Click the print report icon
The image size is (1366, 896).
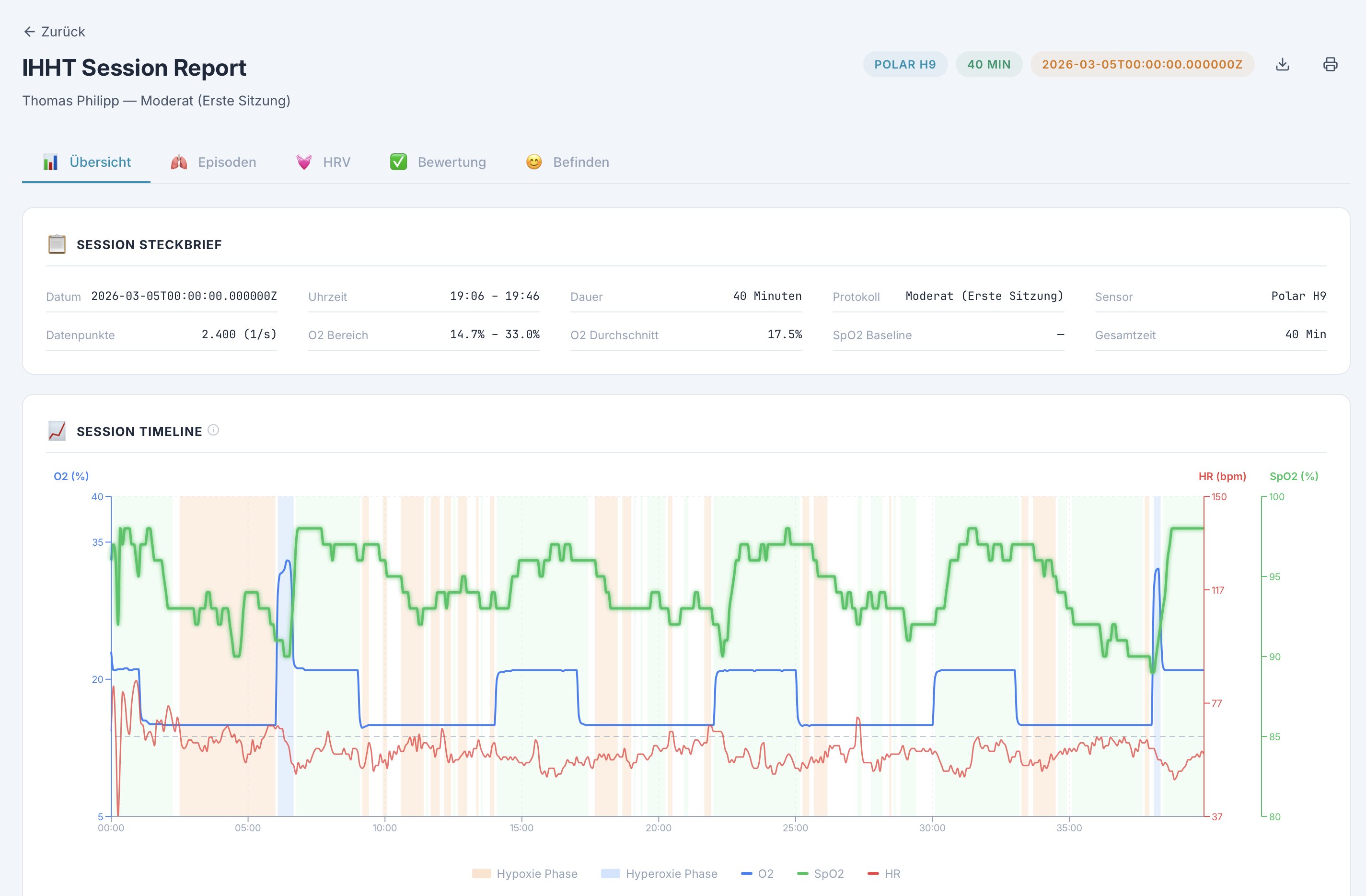1330,64
